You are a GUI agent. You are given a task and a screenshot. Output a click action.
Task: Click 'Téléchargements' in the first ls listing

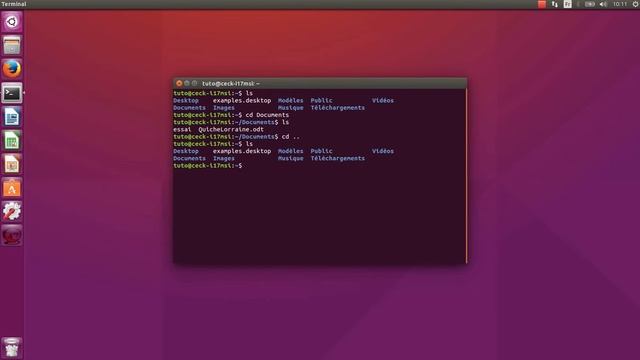(338, 108)
